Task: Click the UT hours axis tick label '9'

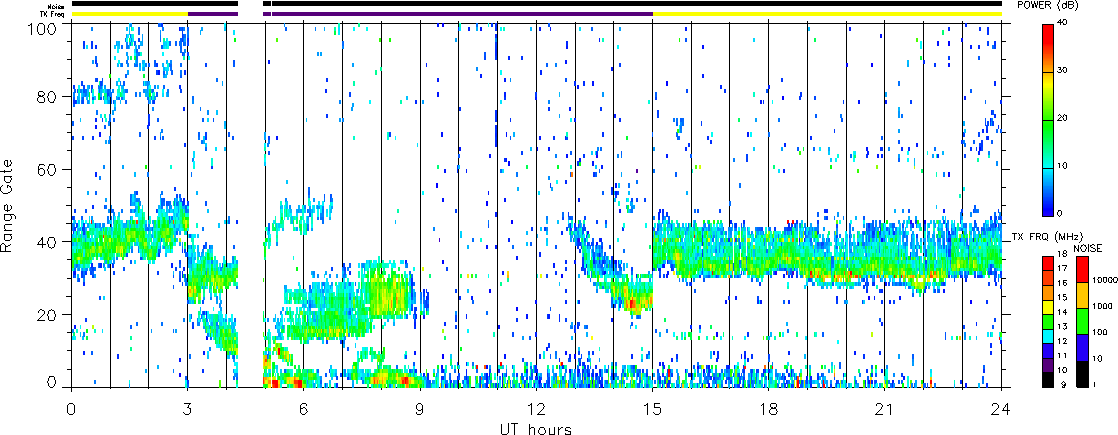Action: (x=420, y=408)
